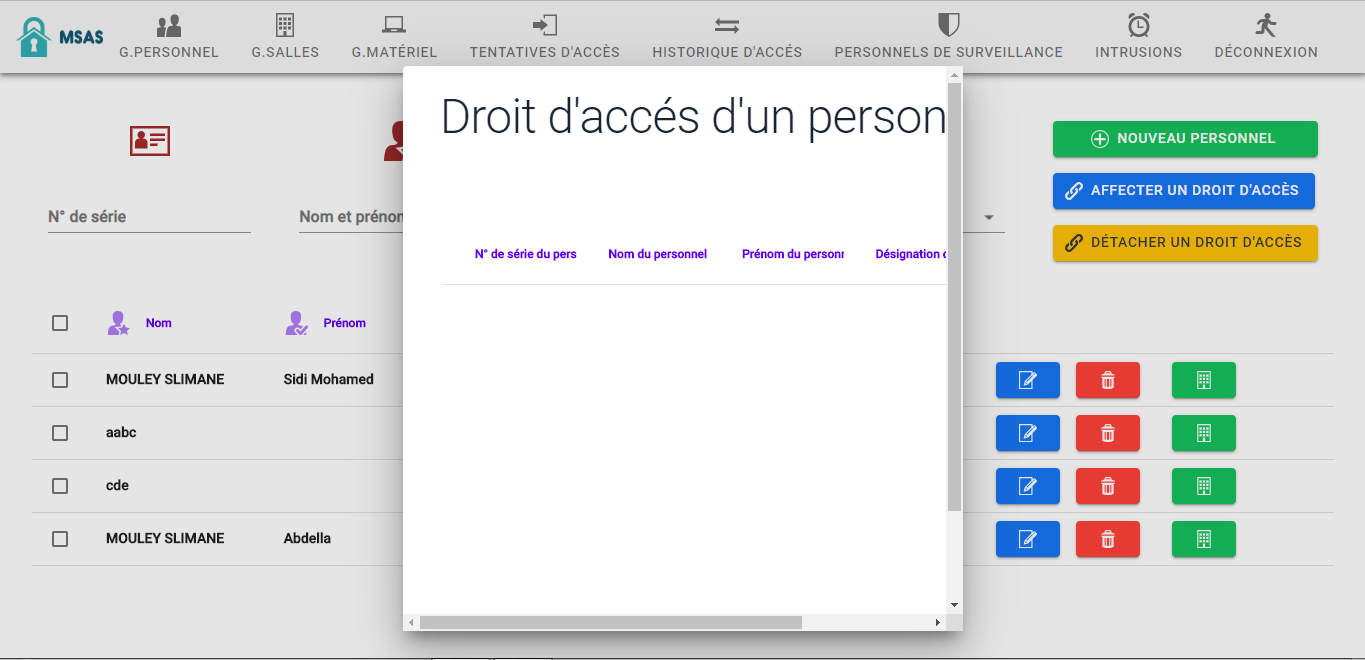The width and height of the screenshot is (1365, 660).
Task: Open the INTRUSIONS page
Action: 1138,37
